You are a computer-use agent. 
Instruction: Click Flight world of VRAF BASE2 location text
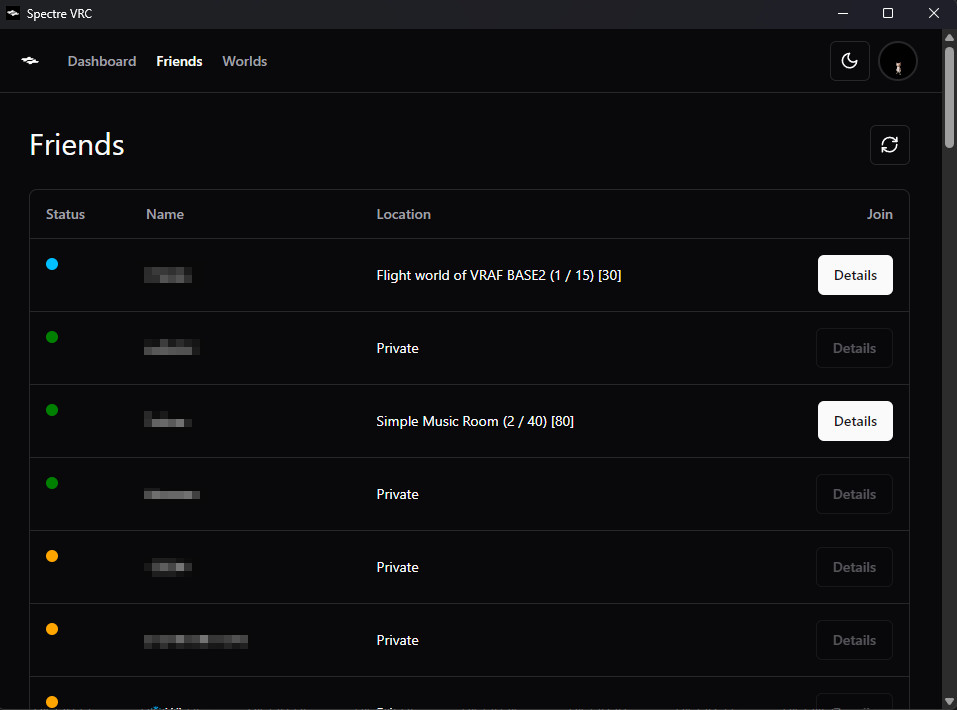(499, 275)
